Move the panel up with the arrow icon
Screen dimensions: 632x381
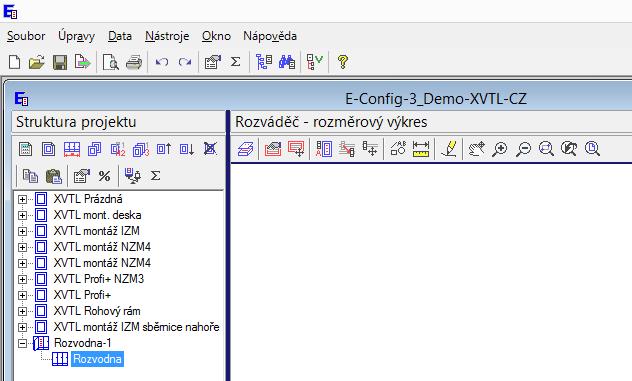coord(164,149)
